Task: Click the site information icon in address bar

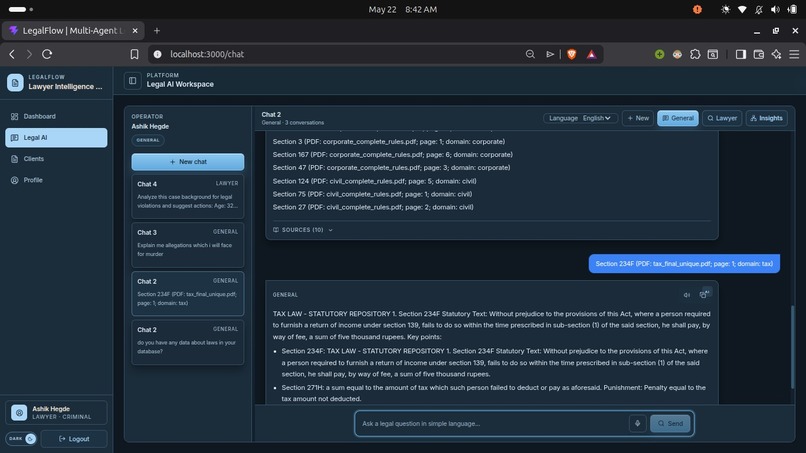Action: [158, 54]
